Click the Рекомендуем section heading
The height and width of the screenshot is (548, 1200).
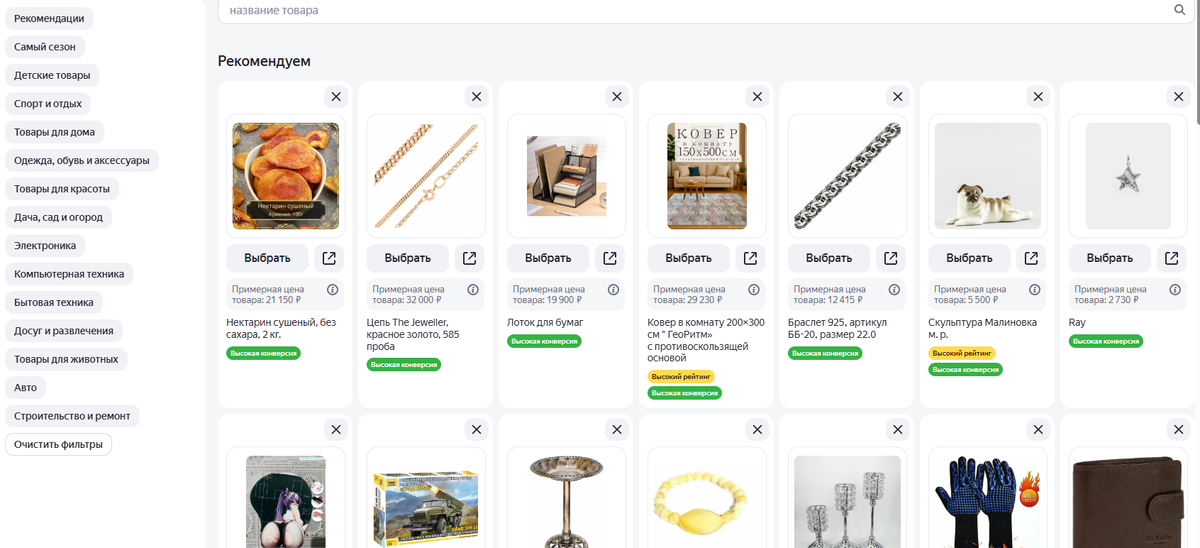click(264, 61)
